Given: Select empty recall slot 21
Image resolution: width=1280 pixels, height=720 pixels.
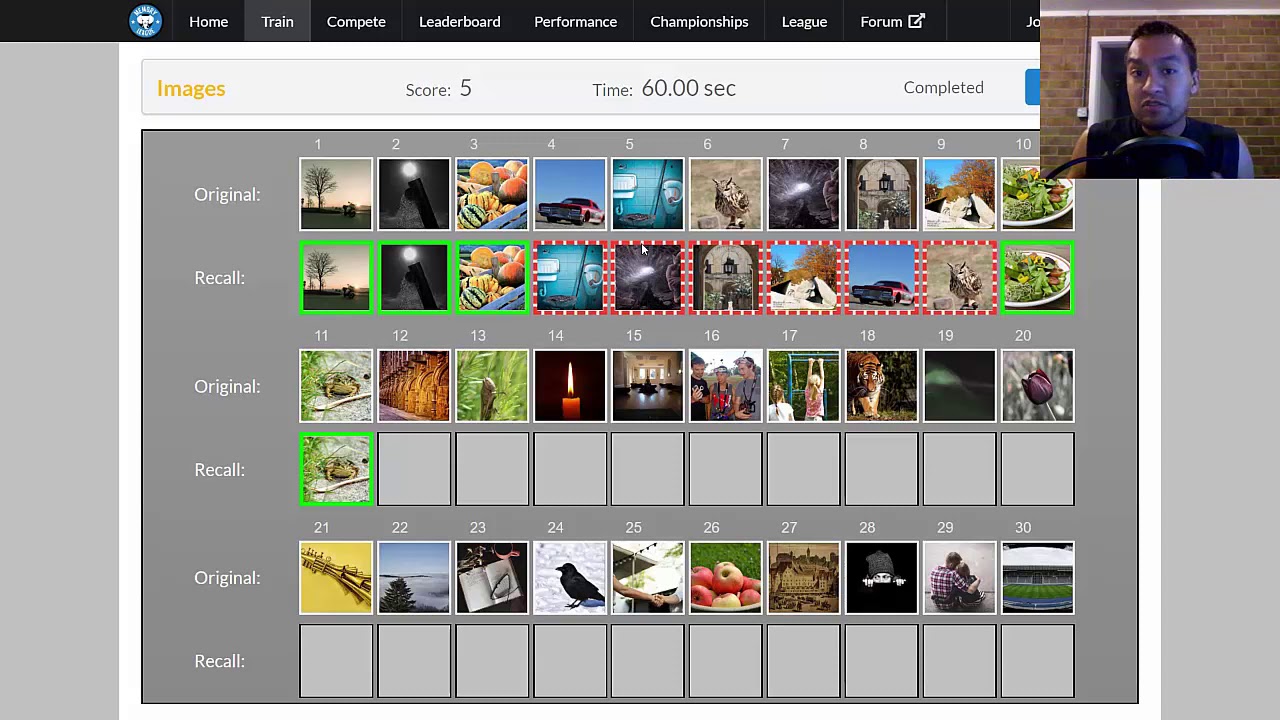Looking at the screenshot, I should (x=336, y=661).
